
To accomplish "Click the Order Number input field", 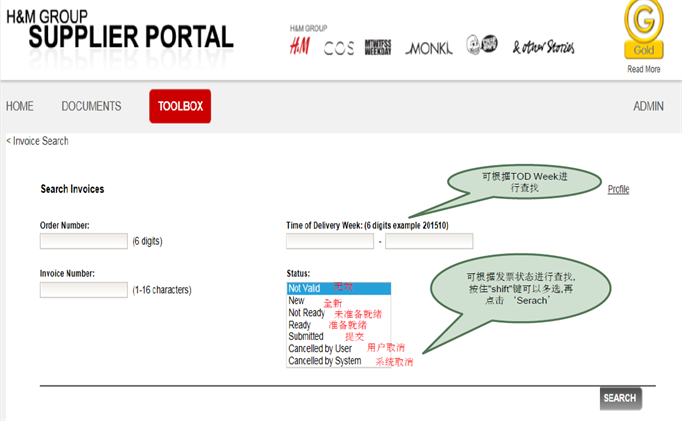I will coord(84,241).
